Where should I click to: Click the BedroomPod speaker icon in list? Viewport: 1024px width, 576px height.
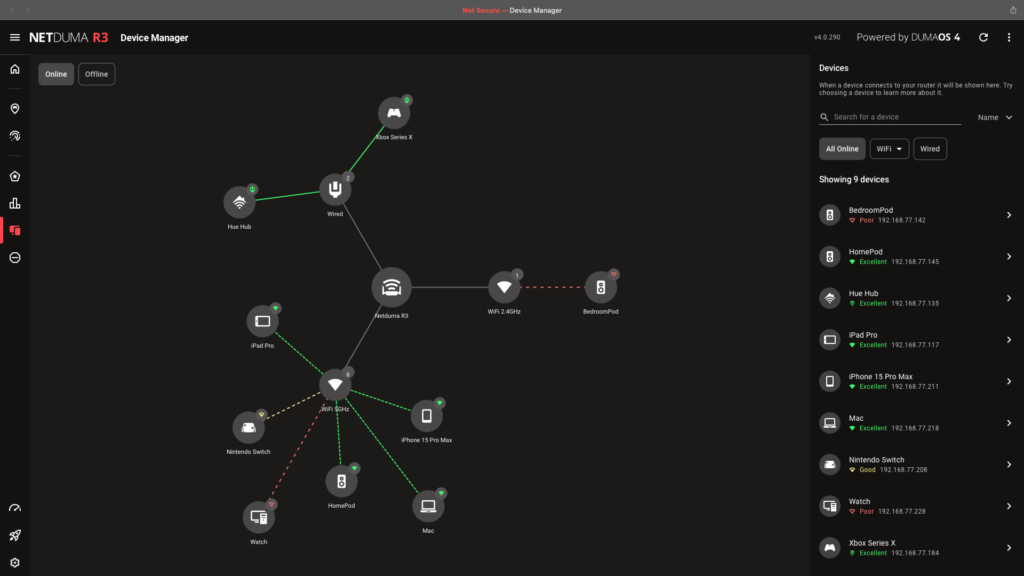(x=829, y=215)
